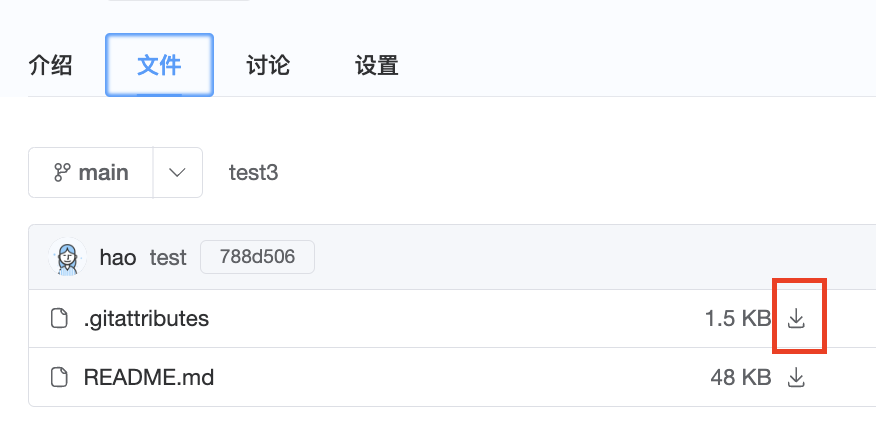Click the git branch icon beside main
Viewport: 876px width, 448px height.
click(x=62, y=173)
